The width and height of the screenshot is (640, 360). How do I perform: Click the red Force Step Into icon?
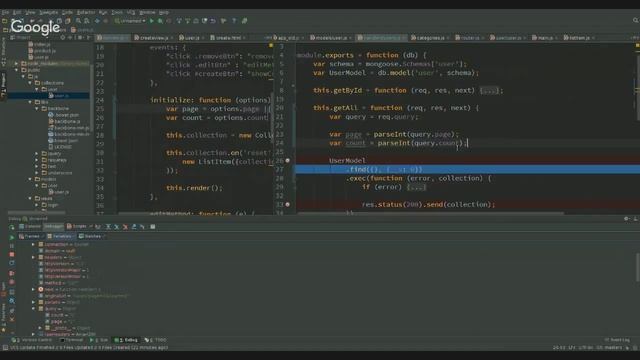click(125, 227)
